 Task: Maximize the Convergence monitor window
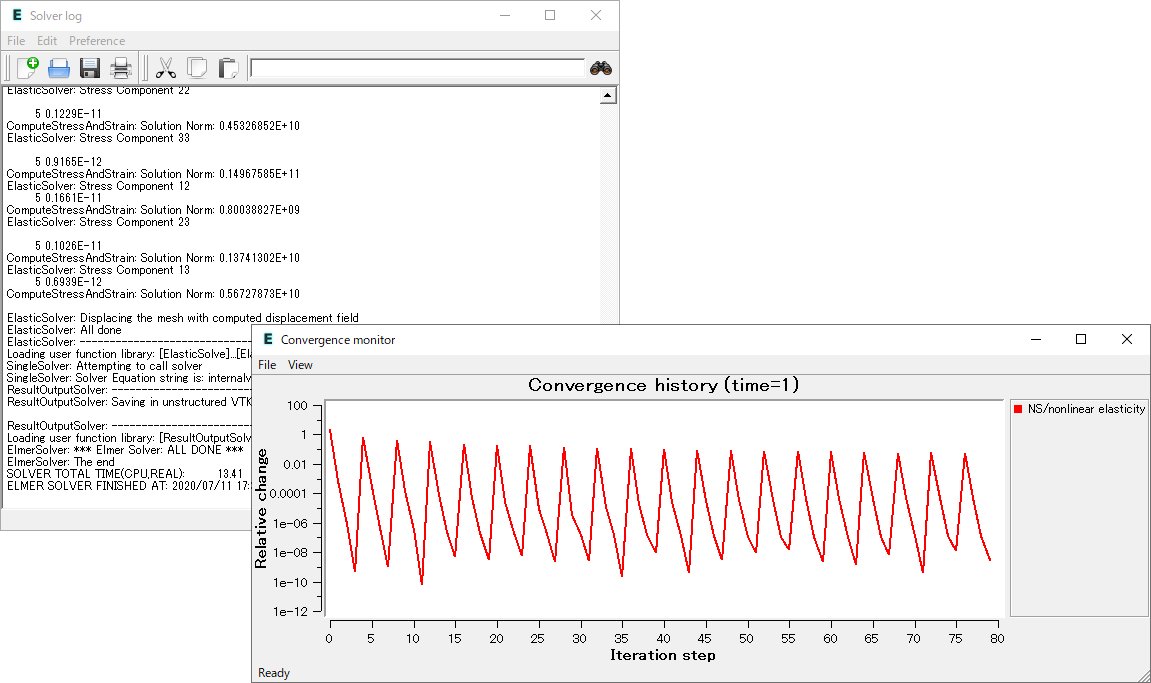pyautogui.click(x=1081, y=339)
